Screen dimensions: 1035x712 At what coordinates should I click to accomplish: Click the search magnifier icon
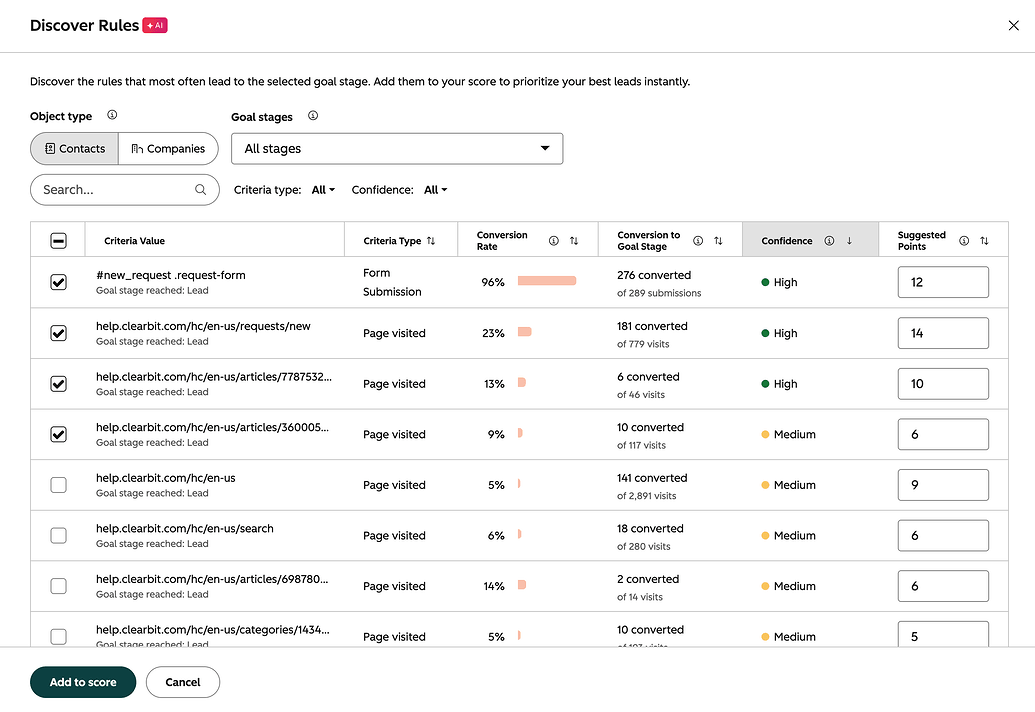click(x=201, y=189)
